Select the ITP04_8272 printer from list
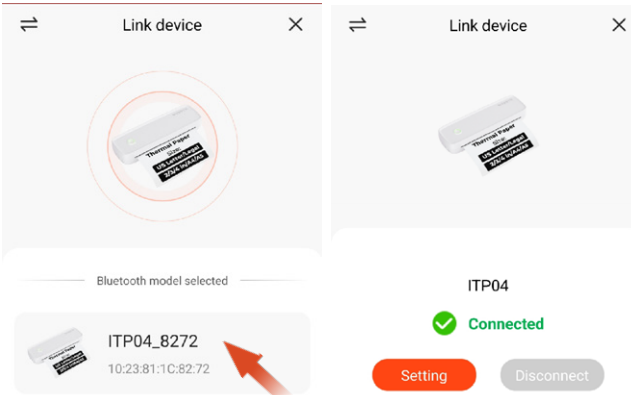 tap(162, 353)
